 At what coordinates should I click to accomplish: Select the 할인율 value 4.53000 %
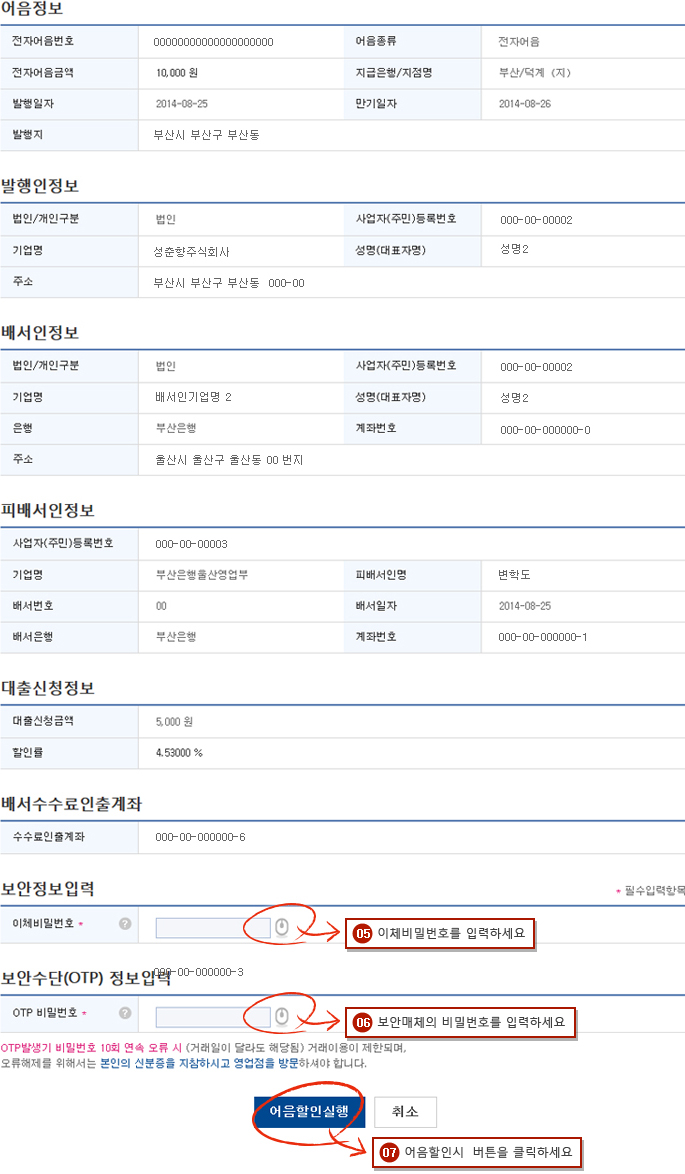tap(179, 753)
